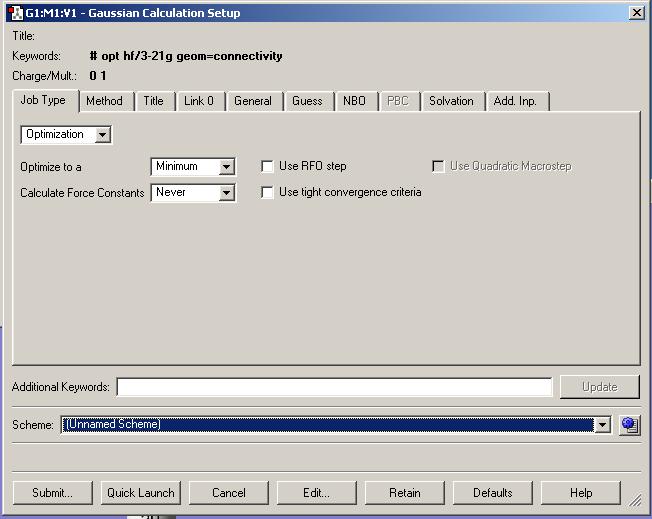
Task: Open Help for calculation setup
Action: [581, 493]
